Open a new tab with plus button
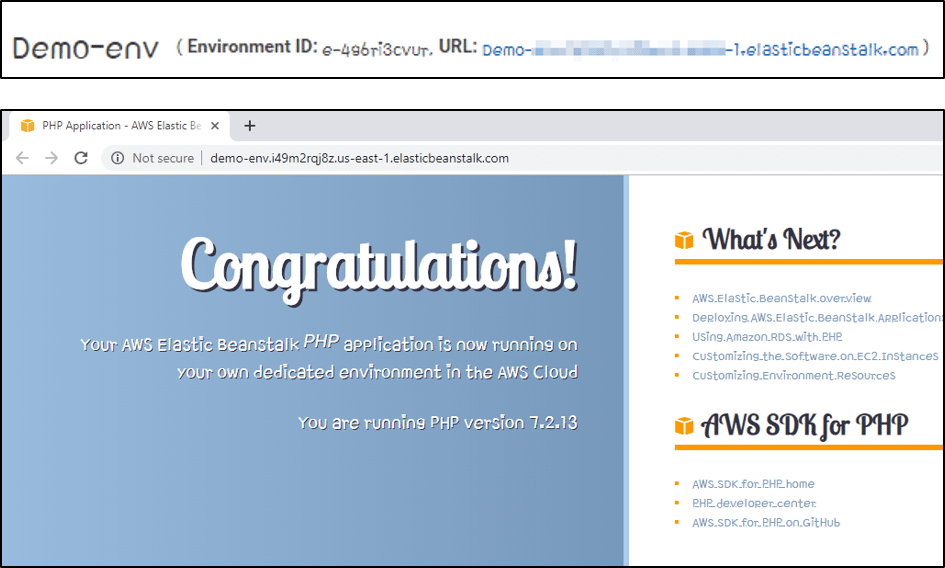This screenshot has width=945, height=568. (250, 125)
